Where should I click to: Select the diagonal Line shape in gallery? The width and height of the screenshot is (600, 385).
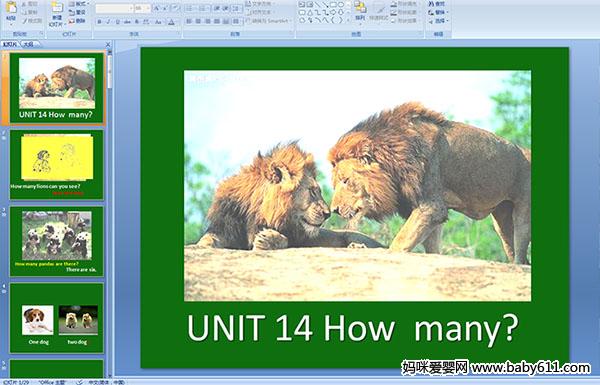pyautogui.click(x=318, y=5)
